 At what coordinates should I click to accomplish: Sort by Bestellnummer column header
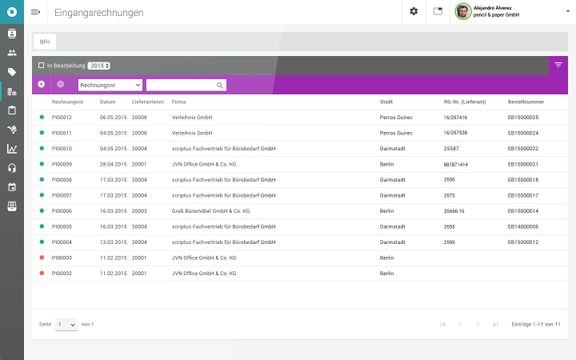point(526,102)
